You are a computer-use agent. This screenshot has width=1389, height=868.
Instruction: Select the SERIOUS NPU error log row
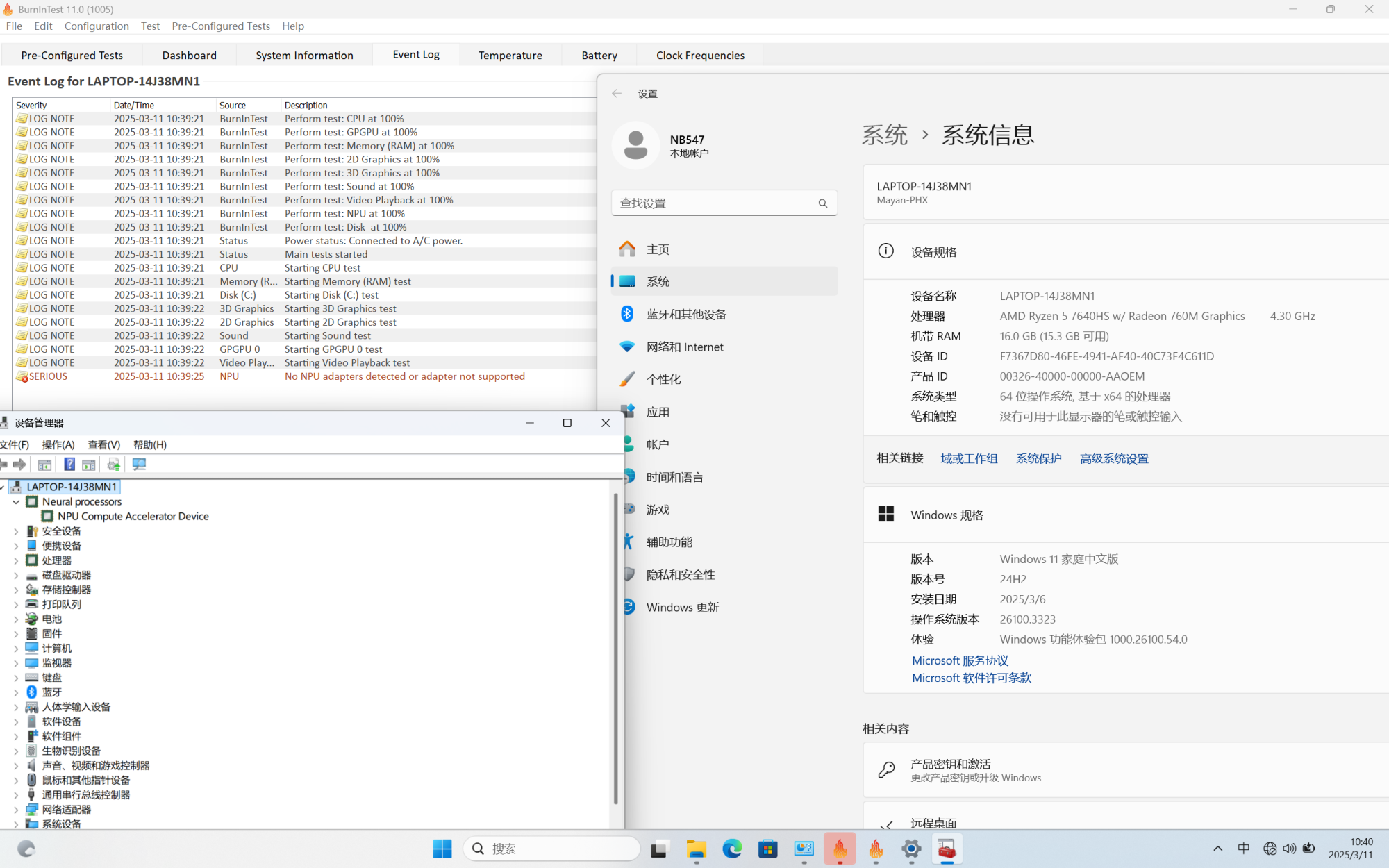[x=304, y=376]
